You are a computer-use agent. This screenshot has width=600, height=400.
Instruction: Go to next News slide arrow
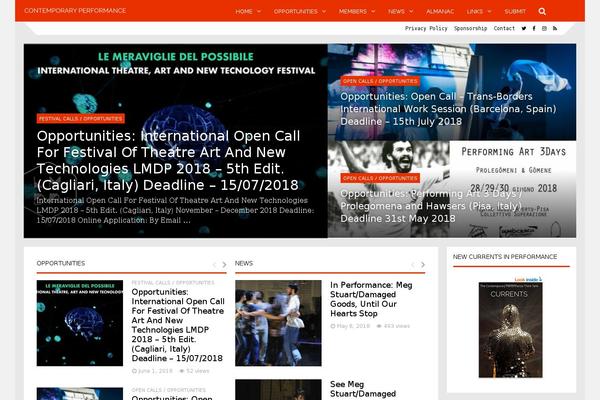pos(423,264)
